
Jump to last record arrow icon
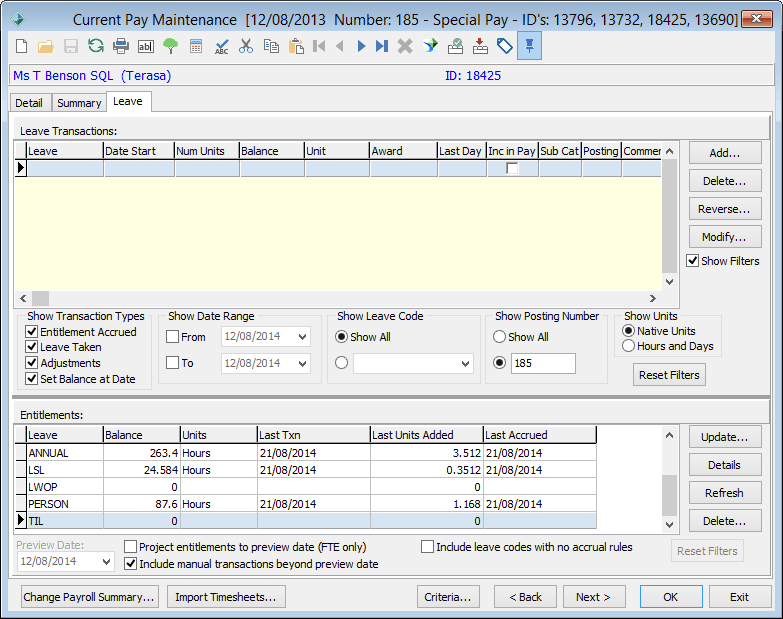[382, 46]
